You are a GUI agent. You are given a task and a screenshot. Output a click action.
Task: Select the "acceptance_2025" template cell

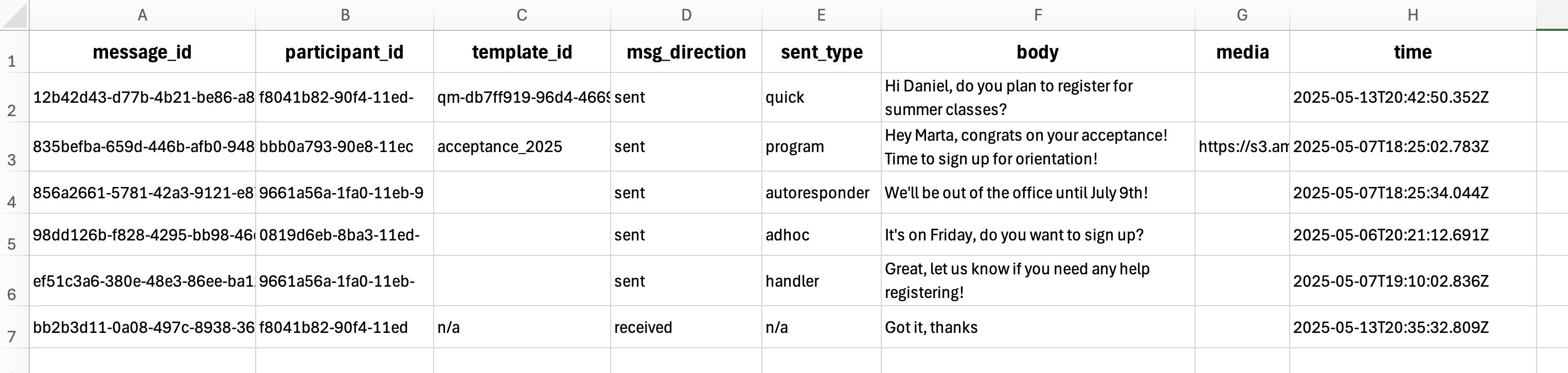point(522,147)
